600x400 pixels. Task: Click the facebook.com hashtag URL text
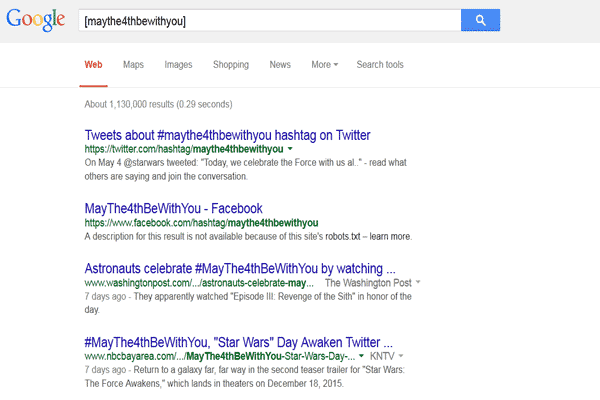click(x=201, y=223)
